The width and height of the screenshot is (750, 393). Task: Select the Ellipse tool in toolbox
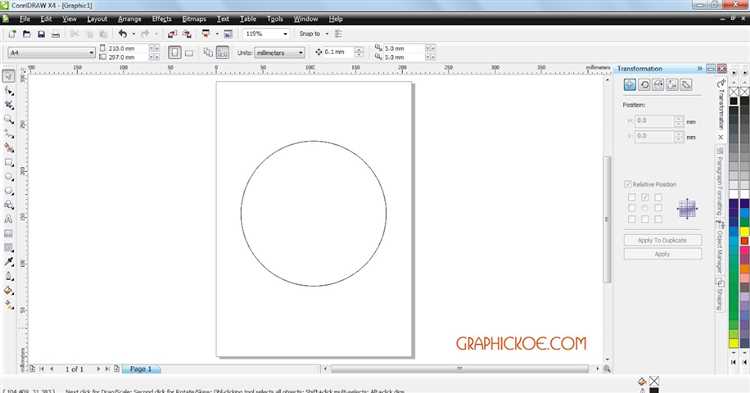click(9, 177)
